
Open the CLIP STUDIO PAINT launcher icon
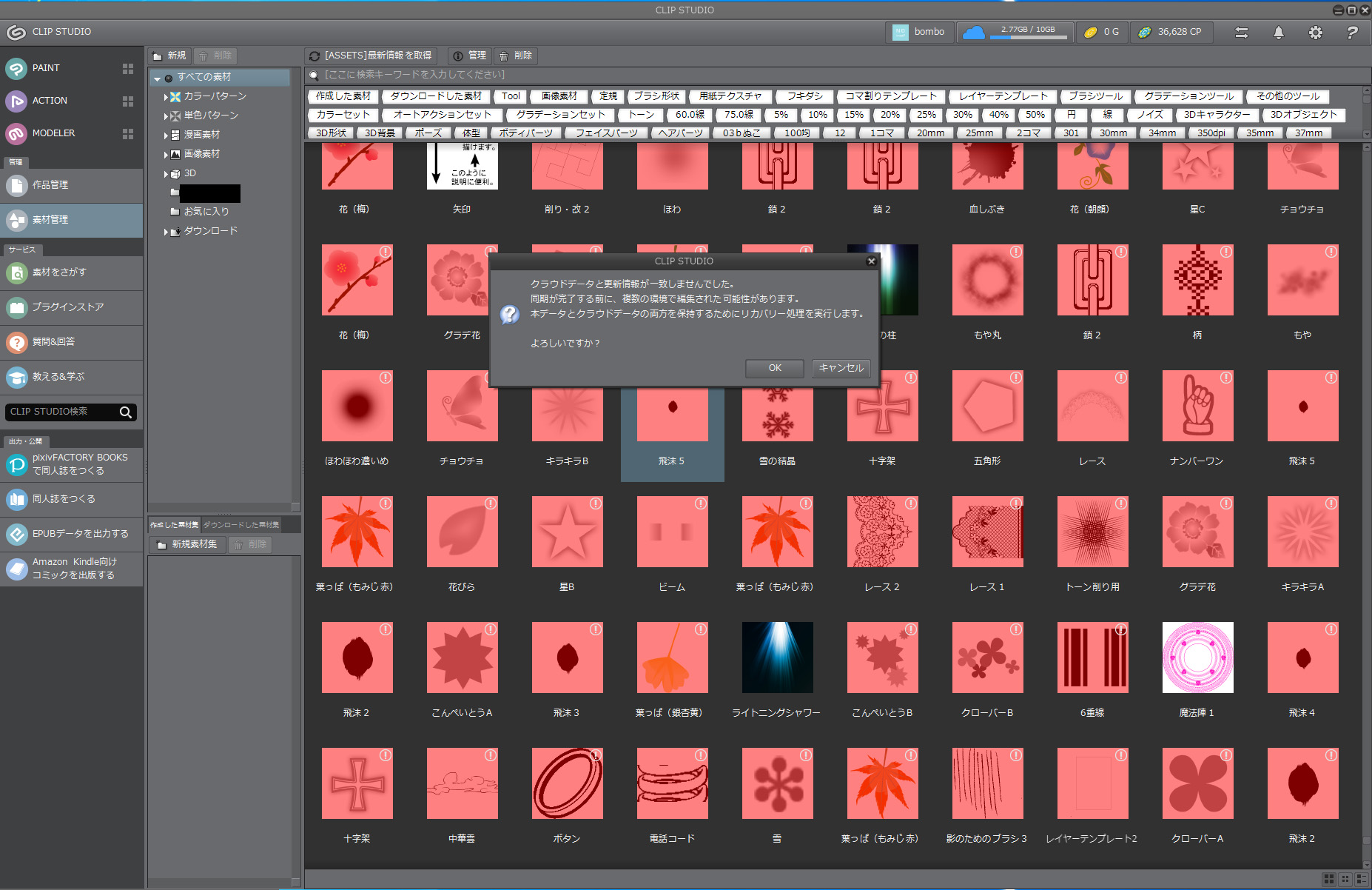(16, 68)
